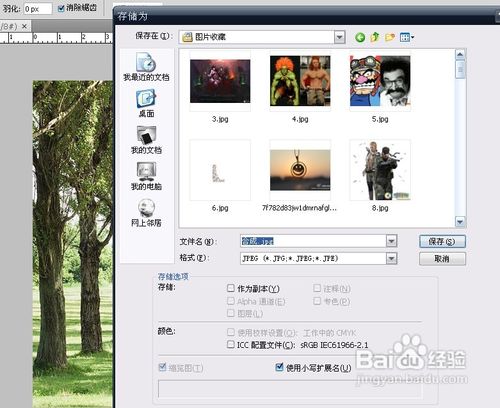500x408 pixels.
Task: Expand the Format (格式) dropdown arrow
Action: (391, 258)
